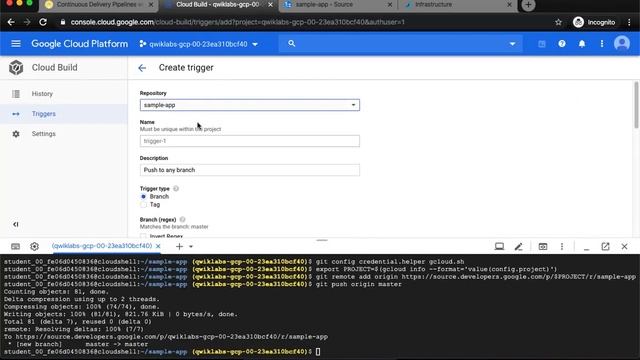Open the Google Cloud navigation hamburger menu
Screen dimensions: 640x360
(16, 43)
